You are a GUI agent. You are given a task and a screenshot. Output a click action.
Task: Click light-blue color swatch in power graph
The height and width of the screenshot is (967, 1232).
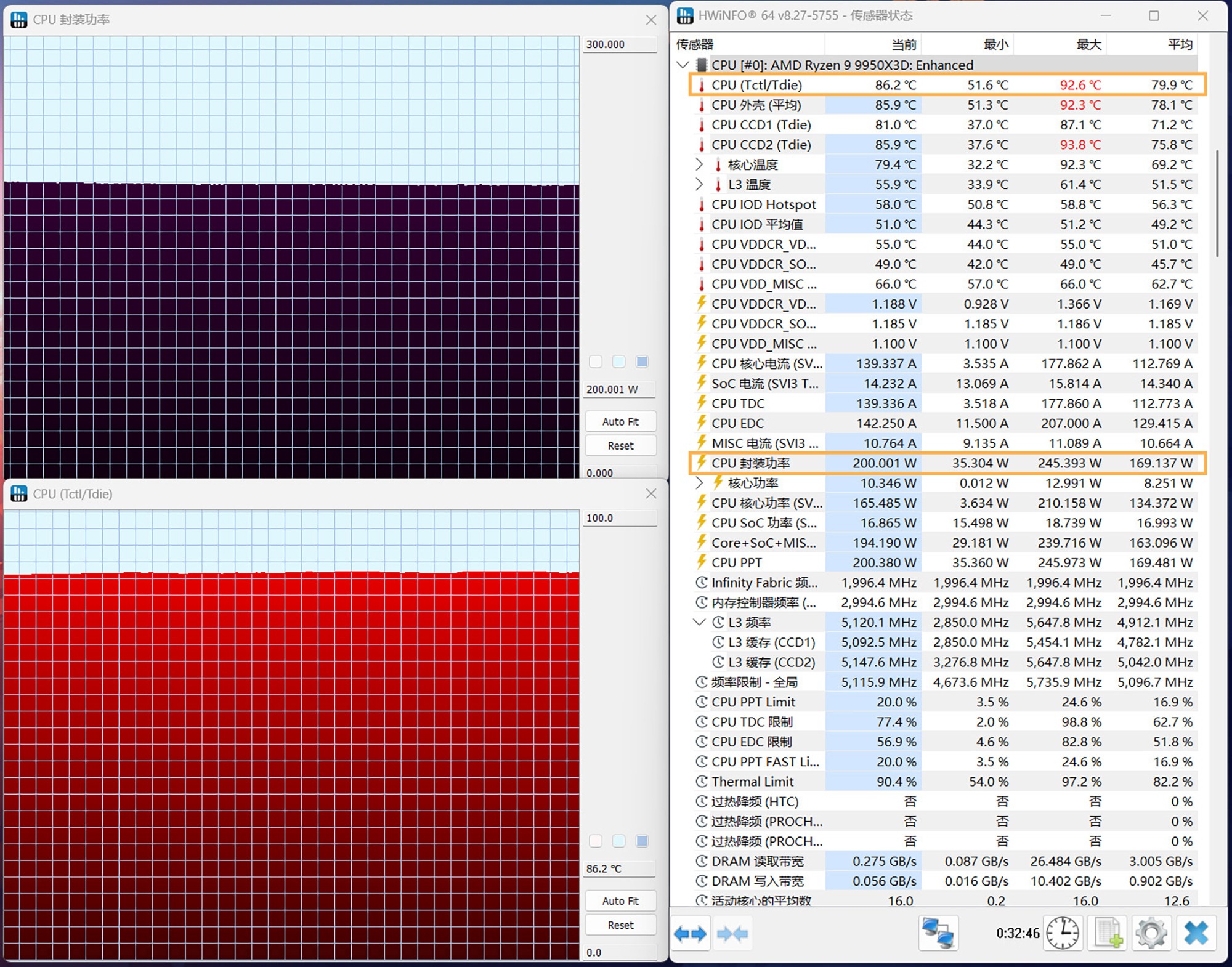pyautogui.click(x=619, y=362)
